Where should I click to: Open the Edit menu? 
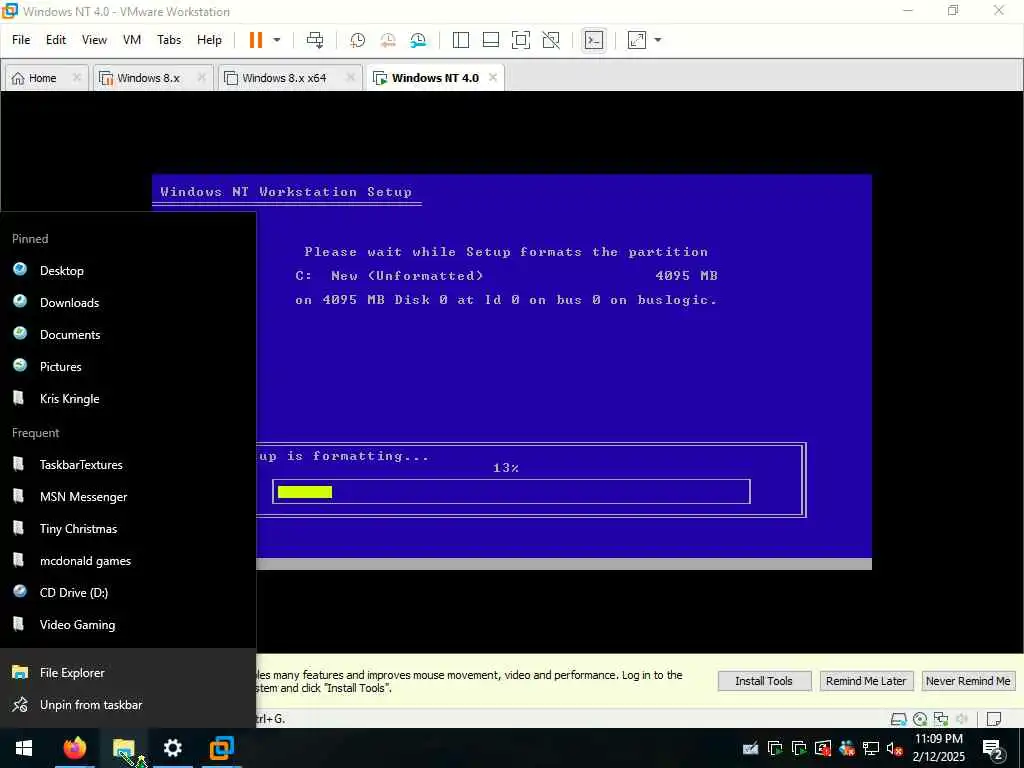click(x=56, y=40)
